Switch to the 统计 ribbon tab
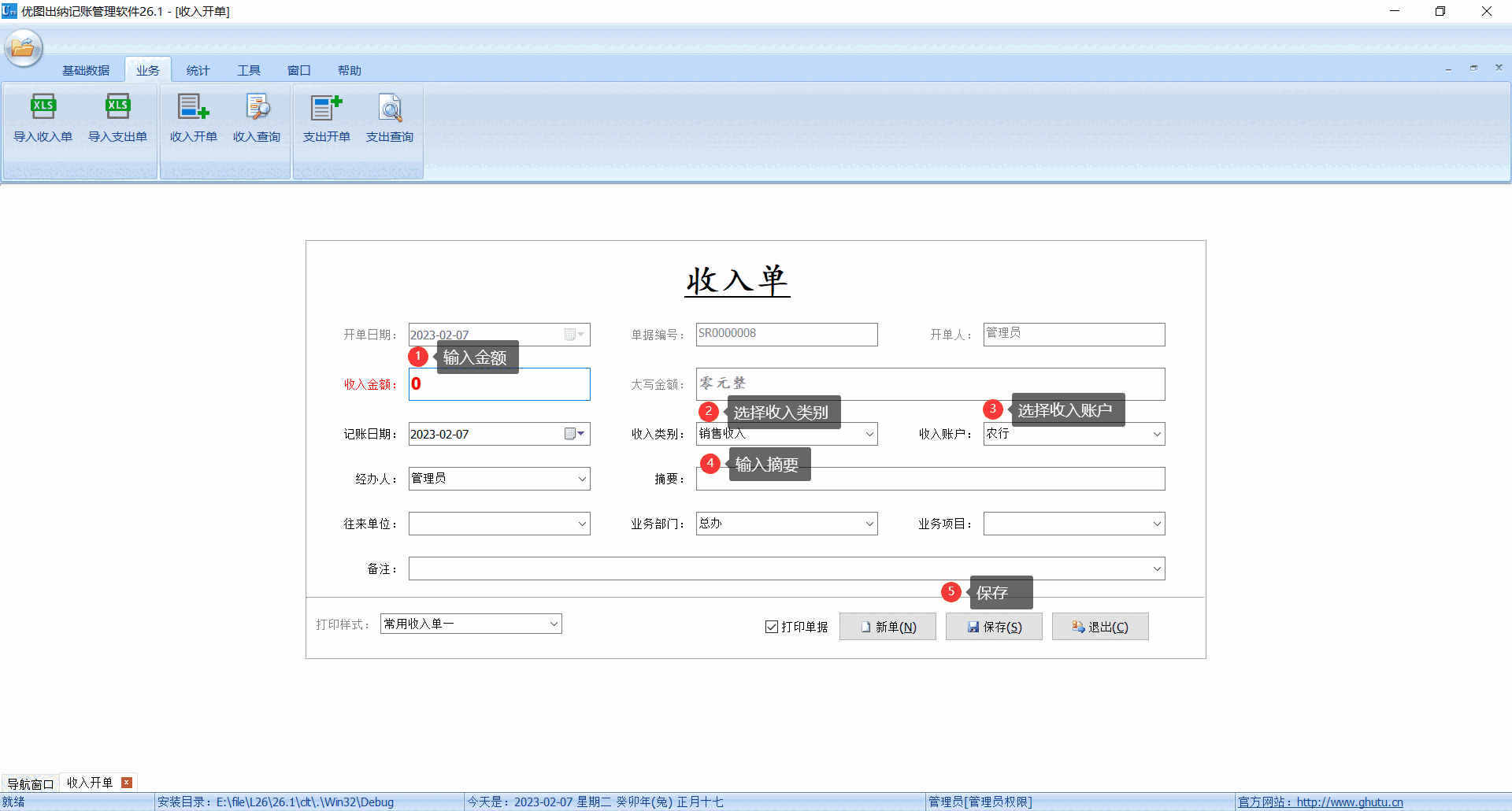 (198, 70)
